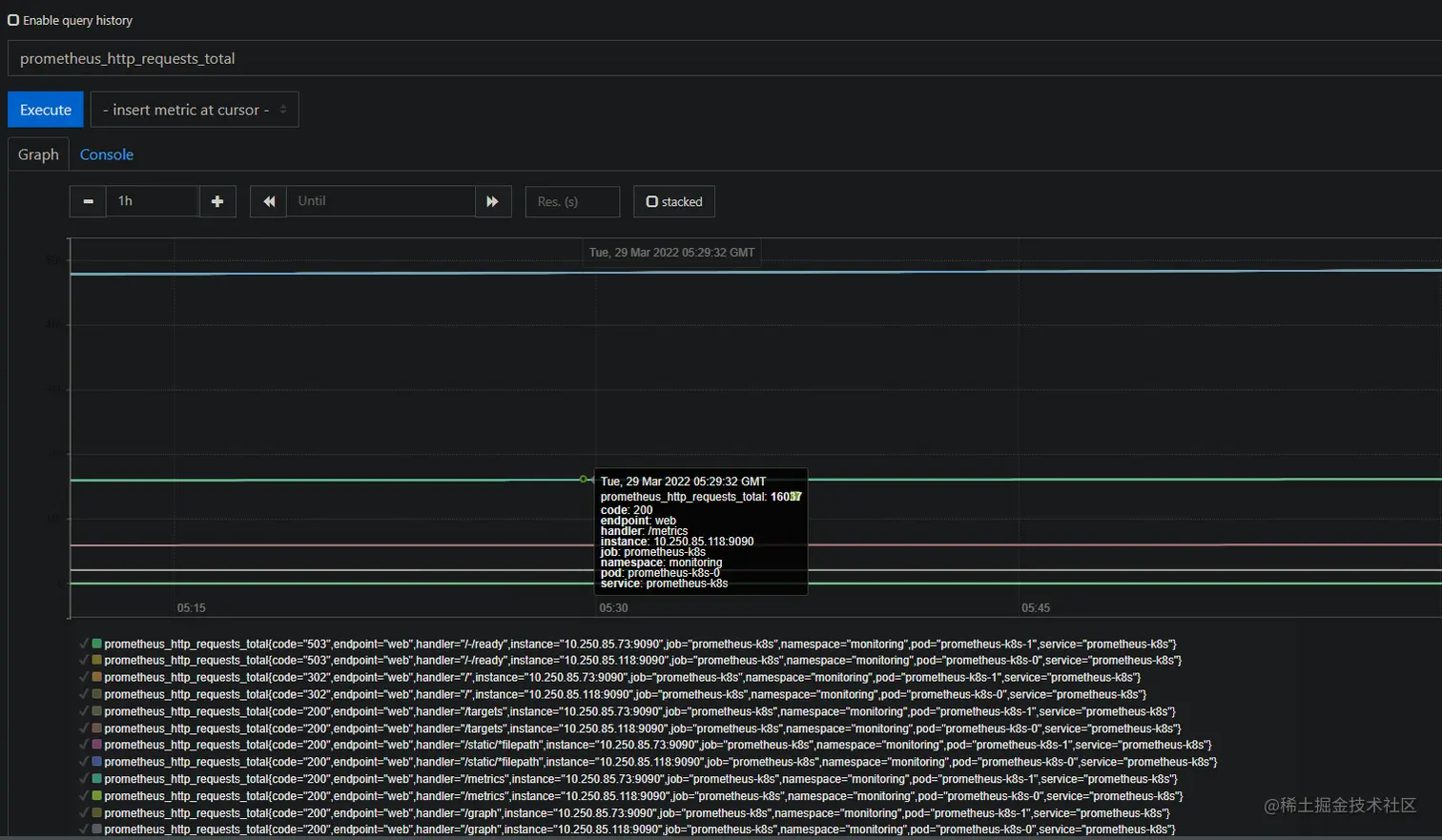Rewind the graph end time
The height and width of the screenshot is (840, 1442).
[x=268, y=201]
